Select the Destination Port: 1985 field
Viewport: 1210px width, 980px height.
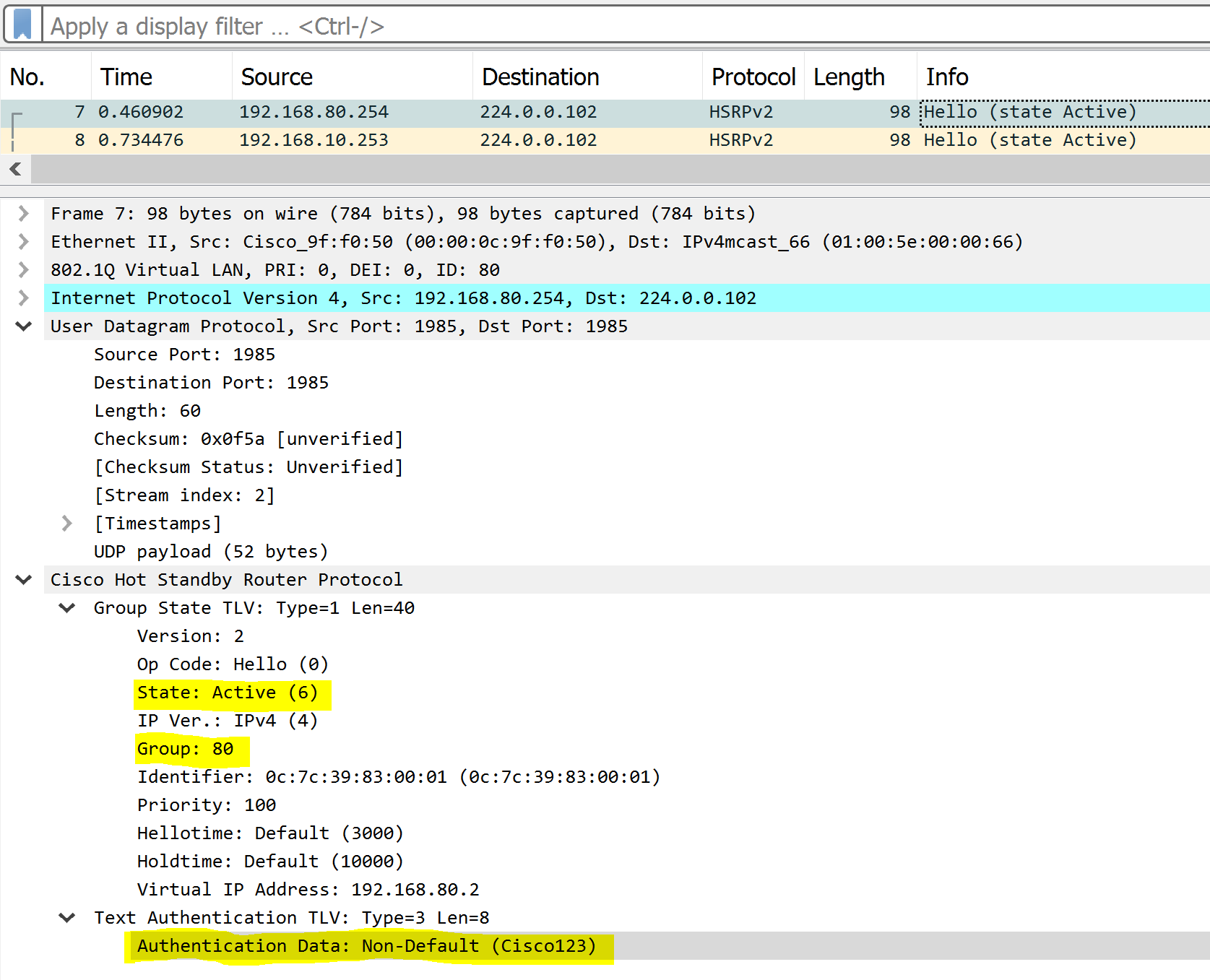[211, 383]
